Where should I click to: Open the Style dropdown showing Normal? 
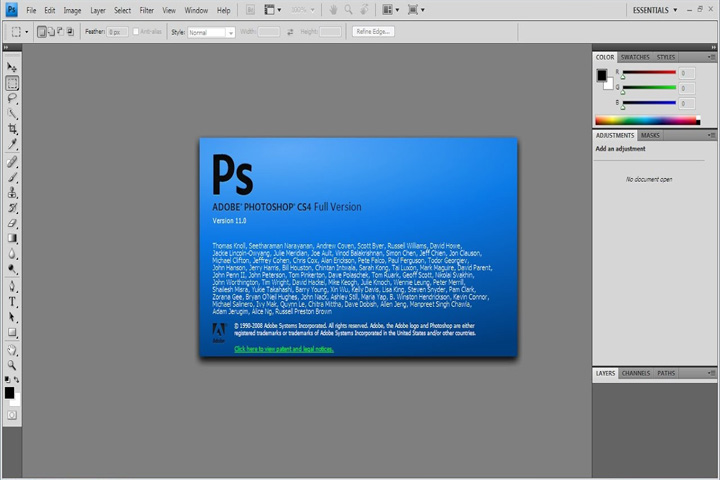pyautogui.click(x=211, y=32)
